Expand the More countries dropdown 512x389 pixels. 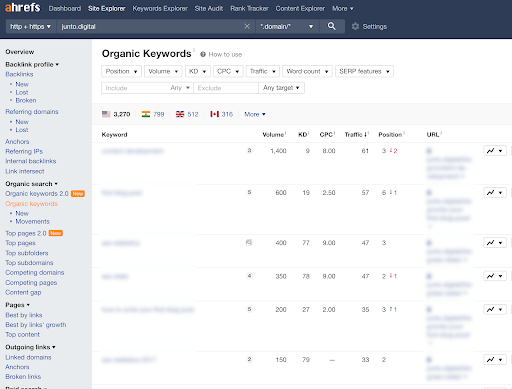click(x=255, y=114)
